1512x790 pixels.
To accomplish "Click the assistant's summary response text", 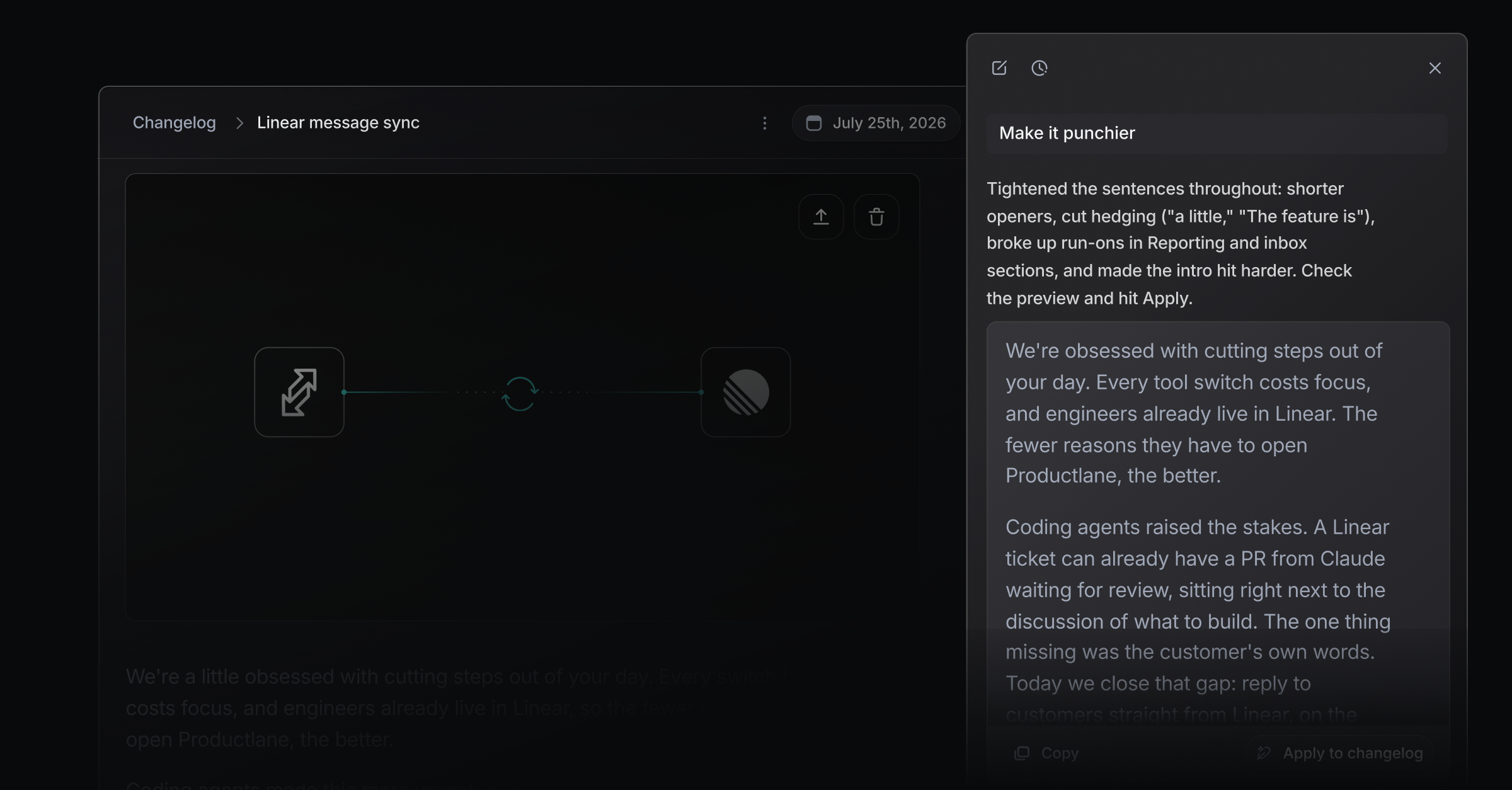I will coord(1181,243).
